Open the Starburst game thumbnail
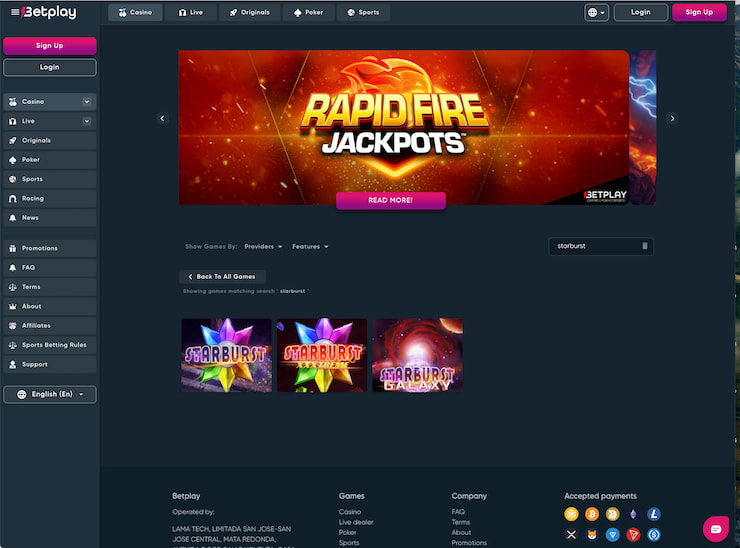Screen dimensions: 740x548 227,355
